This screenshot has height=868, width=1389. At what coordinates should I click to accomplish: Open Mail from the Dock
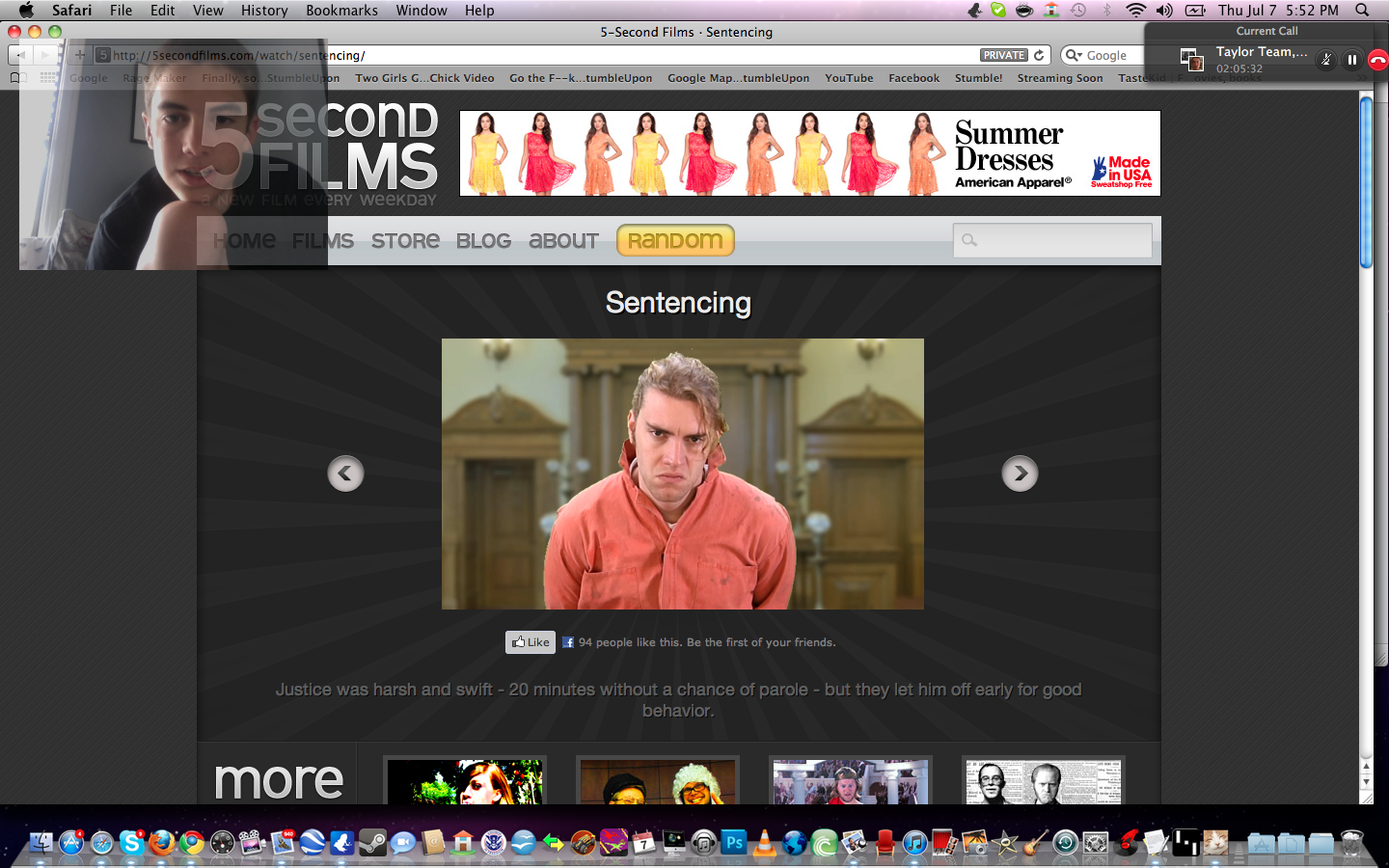tap(282, 842)
